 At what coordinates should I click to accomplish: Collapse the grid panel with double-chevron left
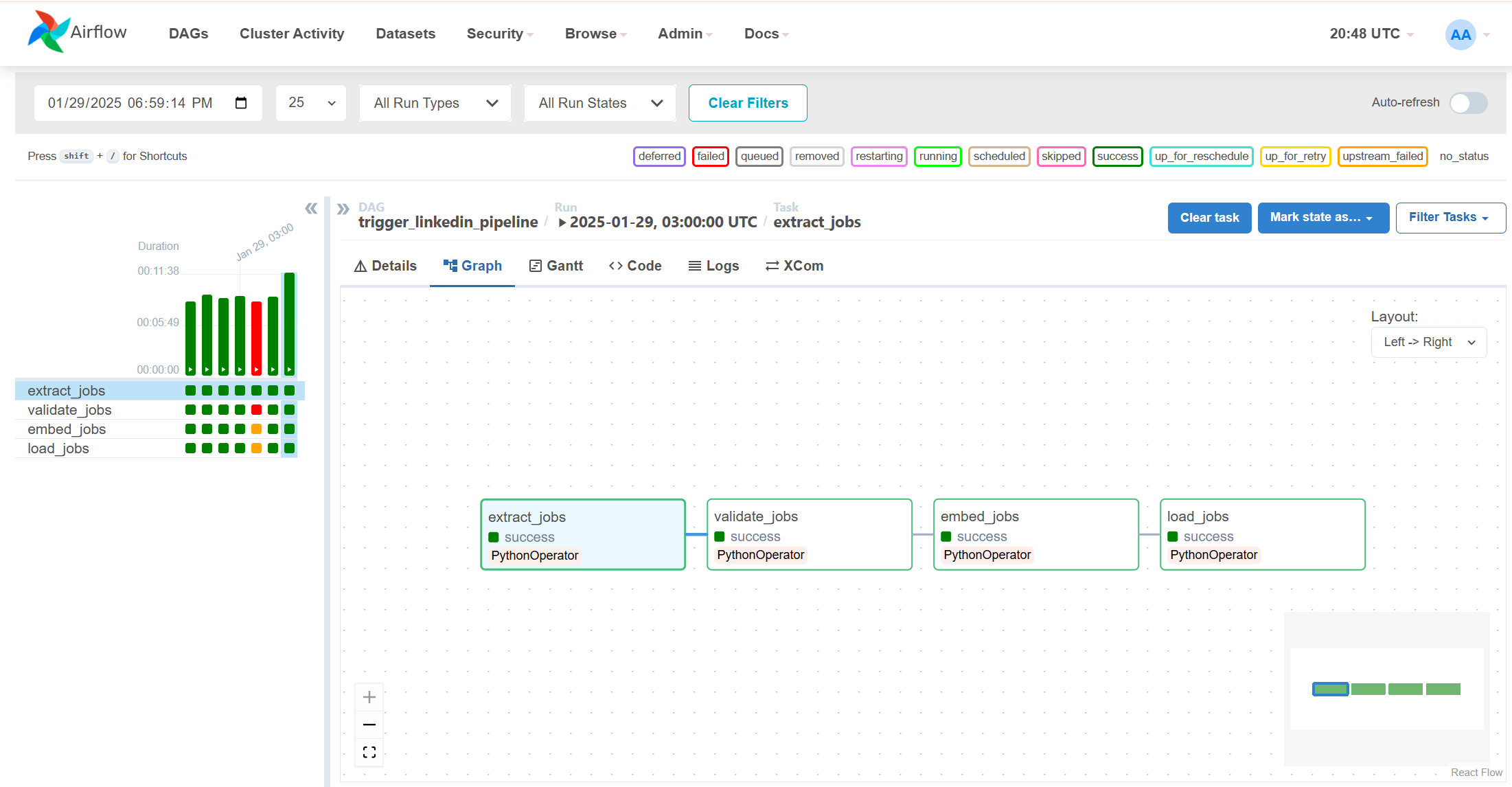(x=311, y=208)
